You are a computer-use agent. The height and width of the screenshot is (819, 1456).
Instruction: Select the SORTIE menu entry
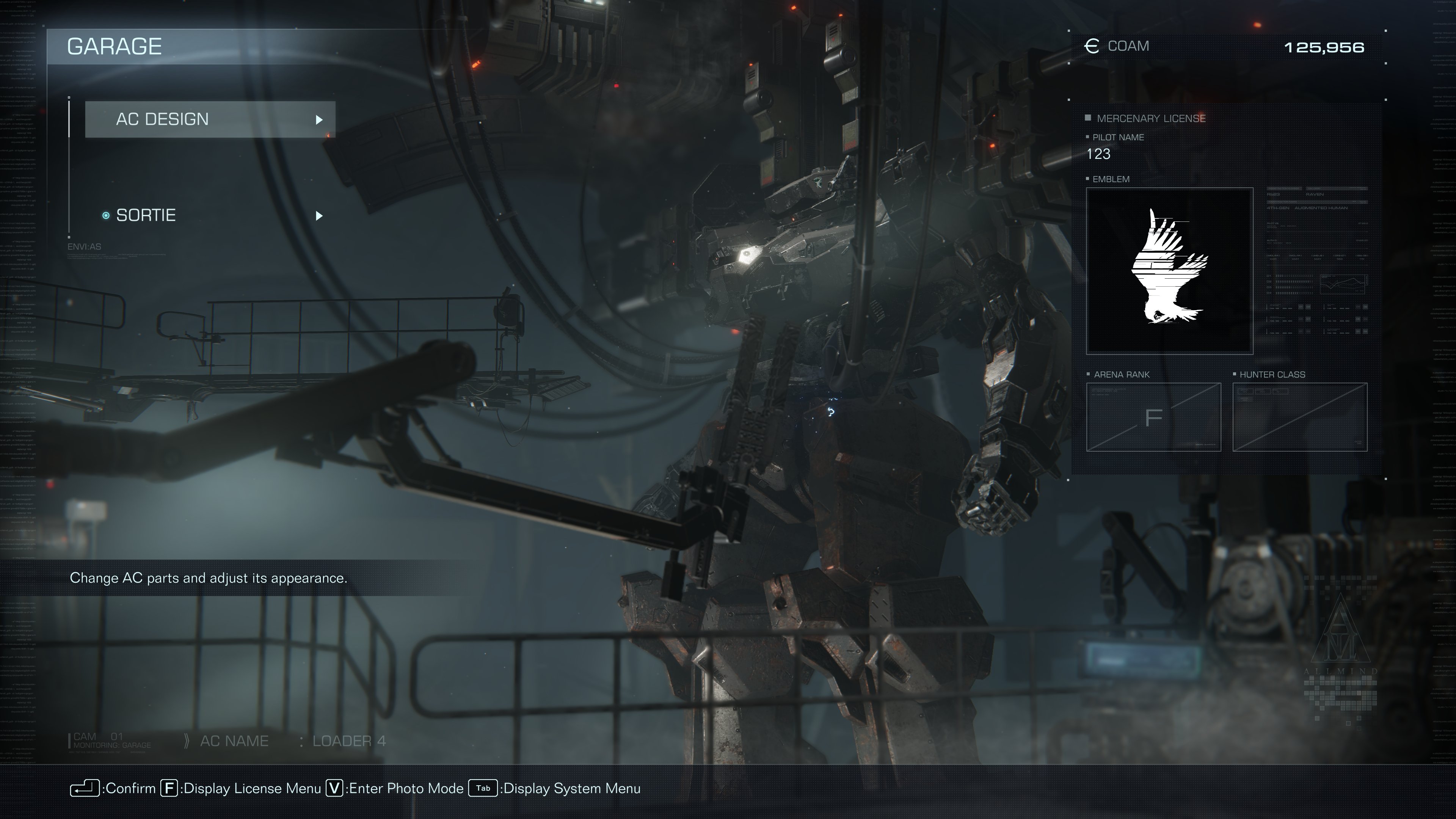pos(210,215)
